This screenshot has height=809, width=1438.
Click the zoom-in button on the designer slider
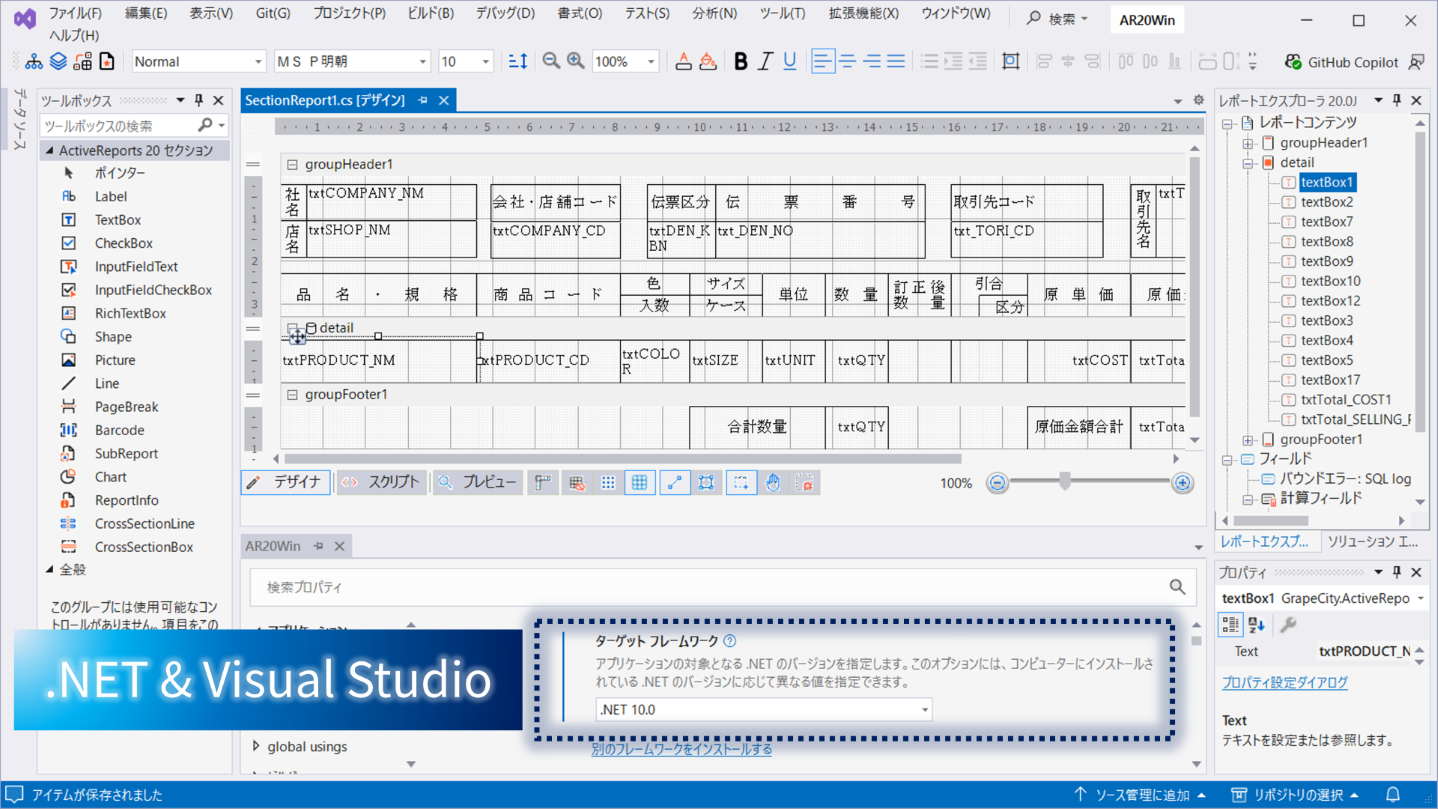[x=1183, y=483]
